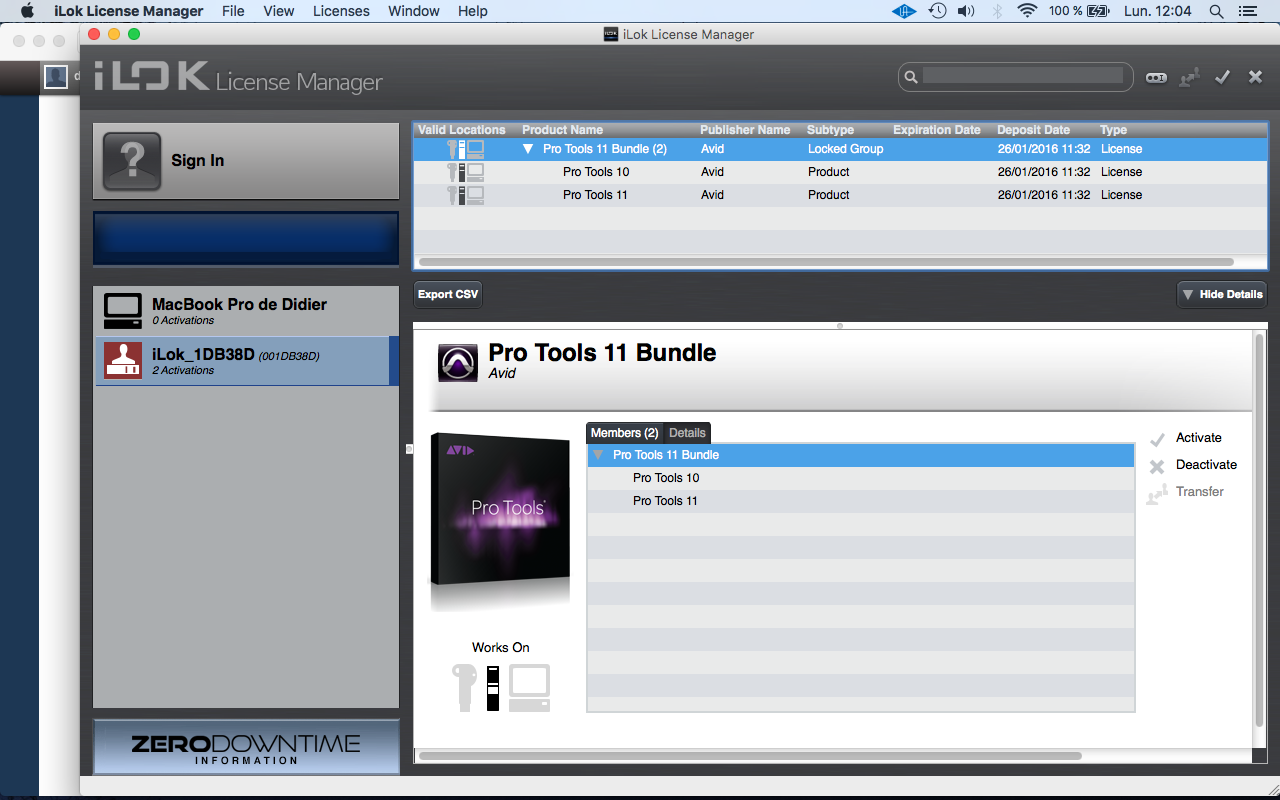Image resolution: width=1280 pixels, height=800 pixels.
Task: Click Locked Group subtype cell
Action: point(846,149)
